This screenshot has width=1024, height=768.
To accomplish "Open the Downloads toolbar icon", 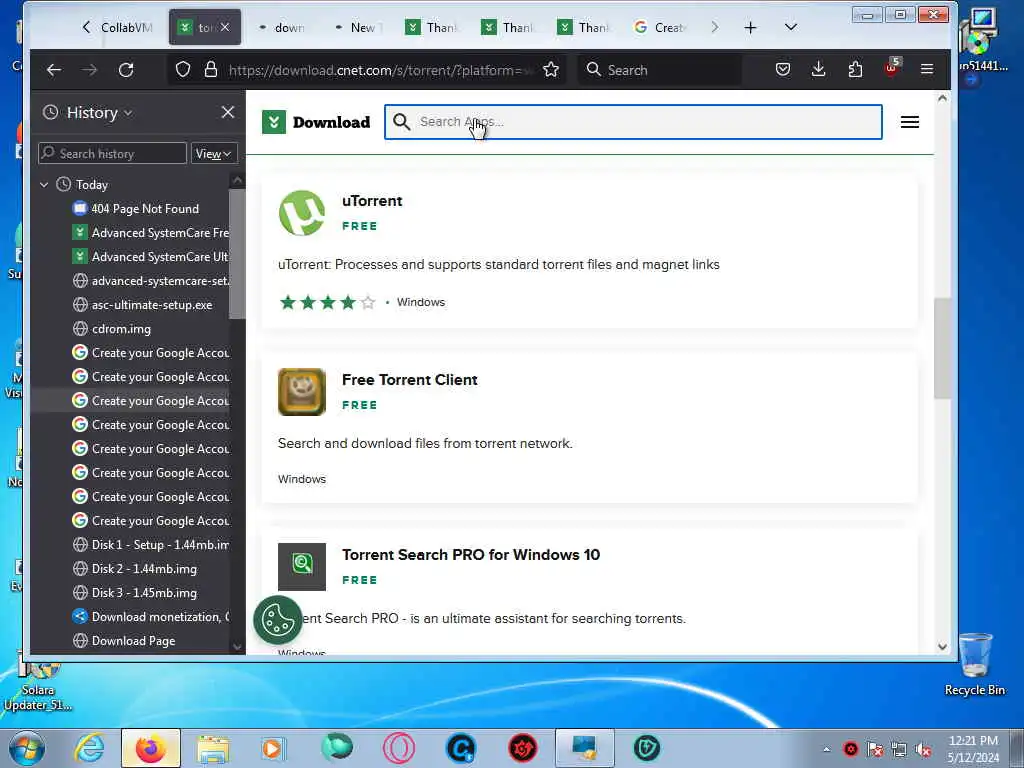I will pos(818,69).
